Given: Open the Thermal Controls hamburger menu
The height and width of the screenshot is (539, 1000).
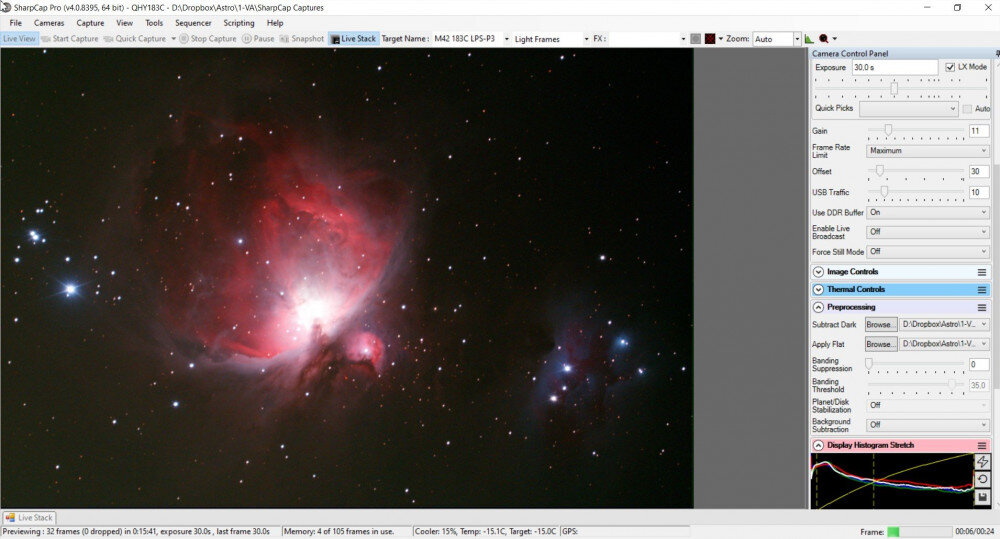Looking at the screenshot, I should [x=982, y=290].
